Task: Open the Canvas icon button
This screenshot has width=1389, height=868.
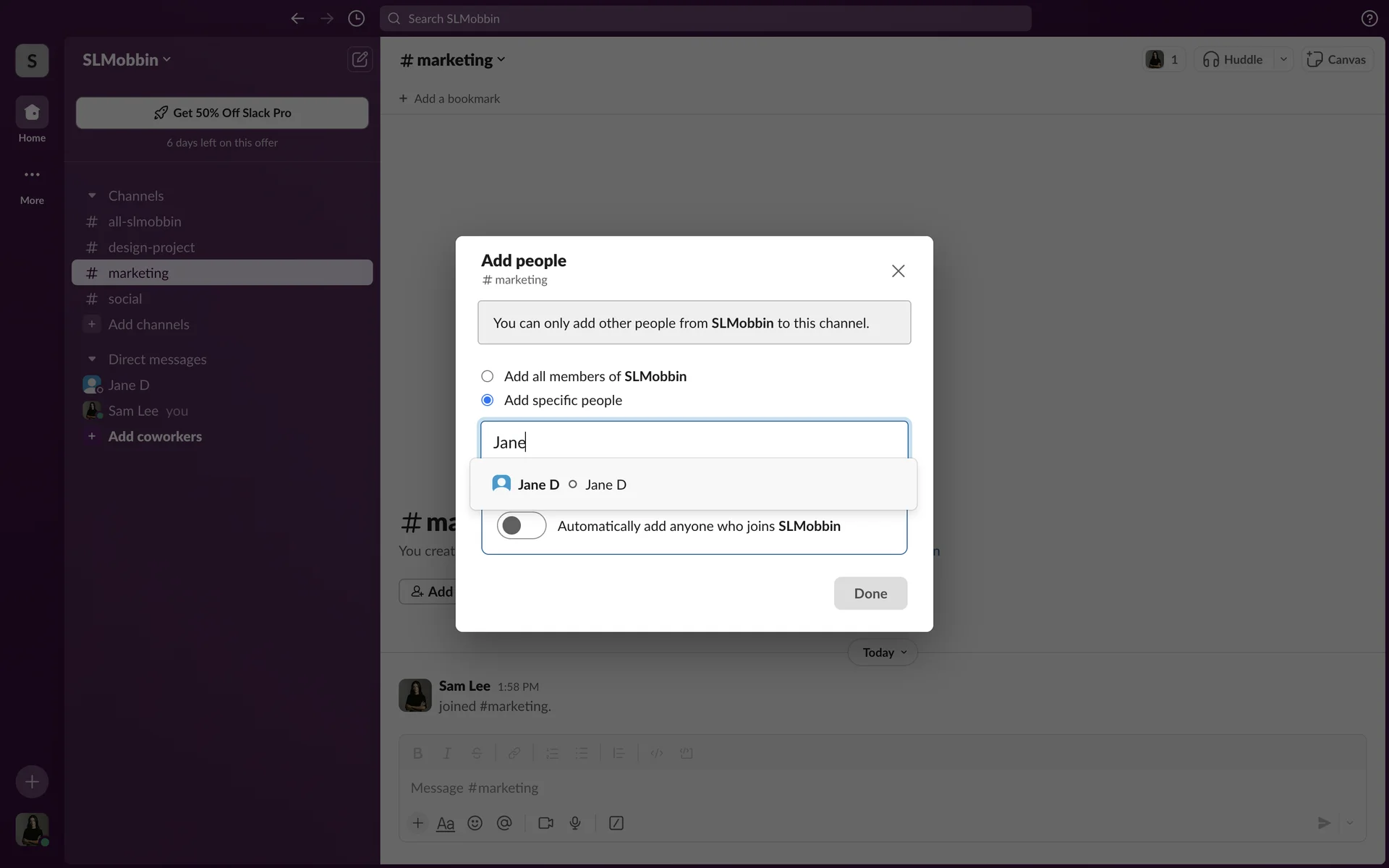Action: 1337,59
